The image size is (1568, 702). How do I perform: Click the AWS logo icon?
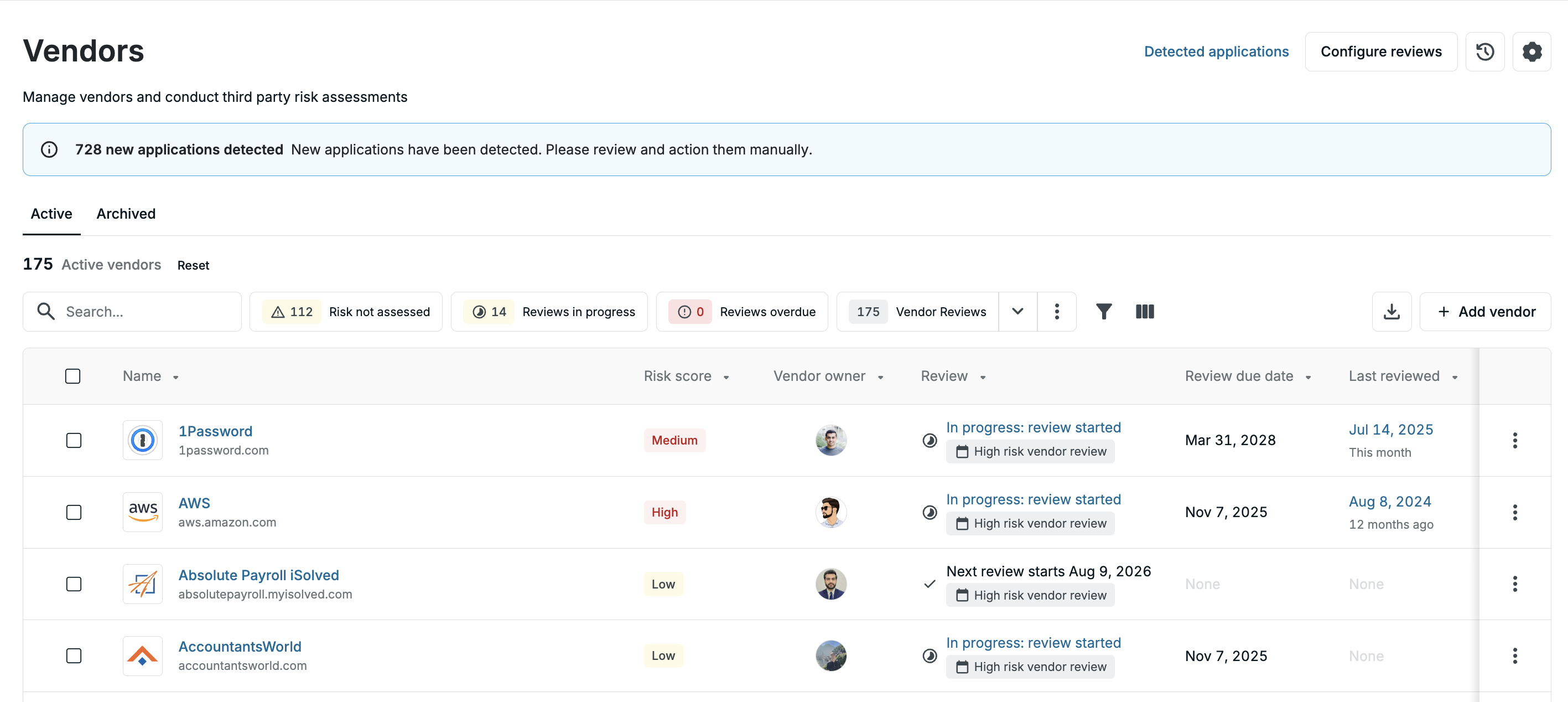142,512
